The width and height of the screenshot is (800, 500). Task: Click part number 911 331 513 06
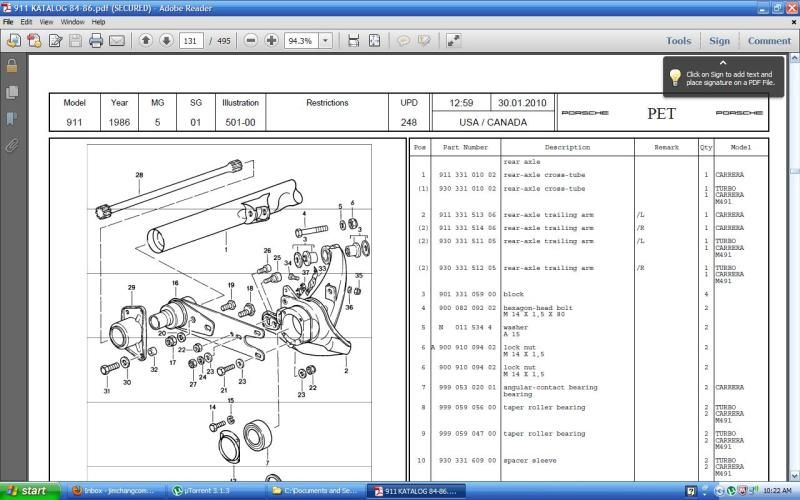[467, 215]
